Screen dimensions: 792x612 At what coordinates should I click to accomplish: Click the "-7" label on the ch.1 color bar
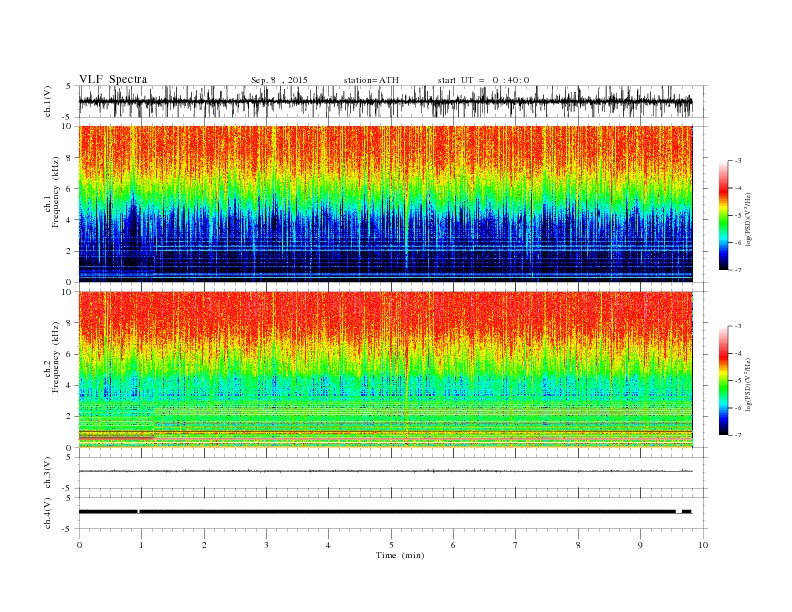pyautogui.click(x=738, y=270)
